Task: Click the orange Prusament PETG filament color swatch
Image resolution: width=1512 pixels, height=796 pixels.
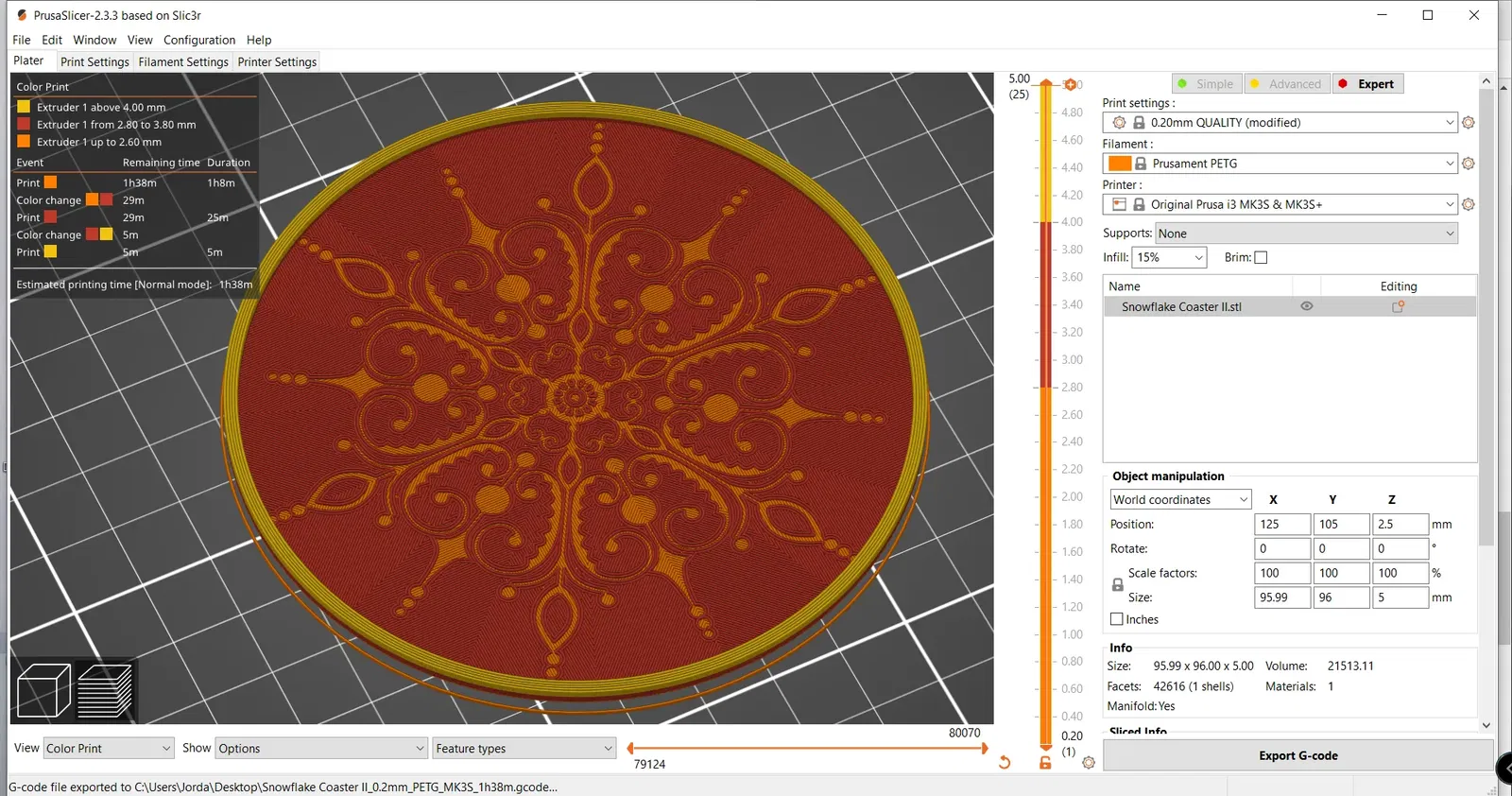Action: point(1120,164)
